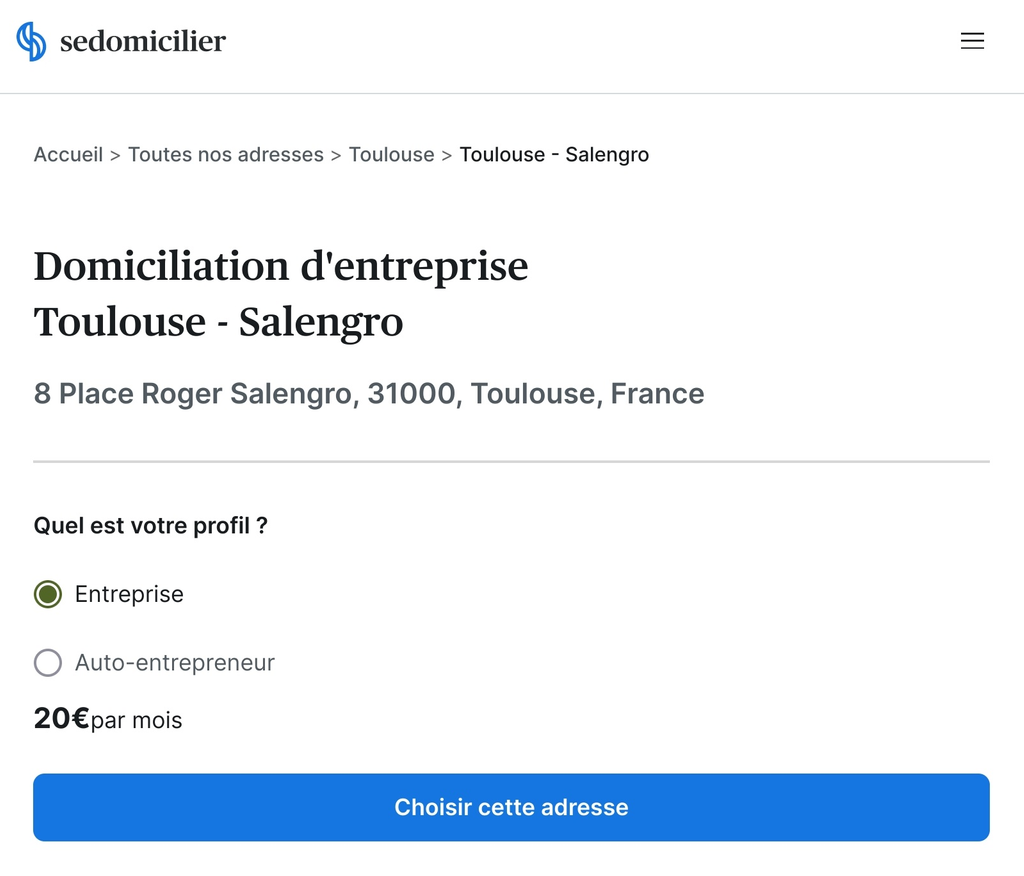Click the sedomicilier wordmark text

143,41
